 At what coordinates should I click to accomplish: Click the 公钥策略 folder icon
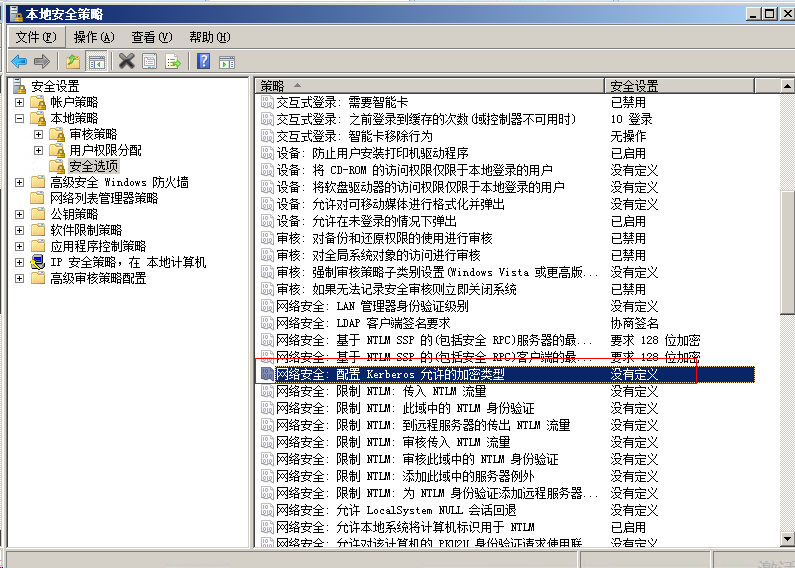point(38,214)
